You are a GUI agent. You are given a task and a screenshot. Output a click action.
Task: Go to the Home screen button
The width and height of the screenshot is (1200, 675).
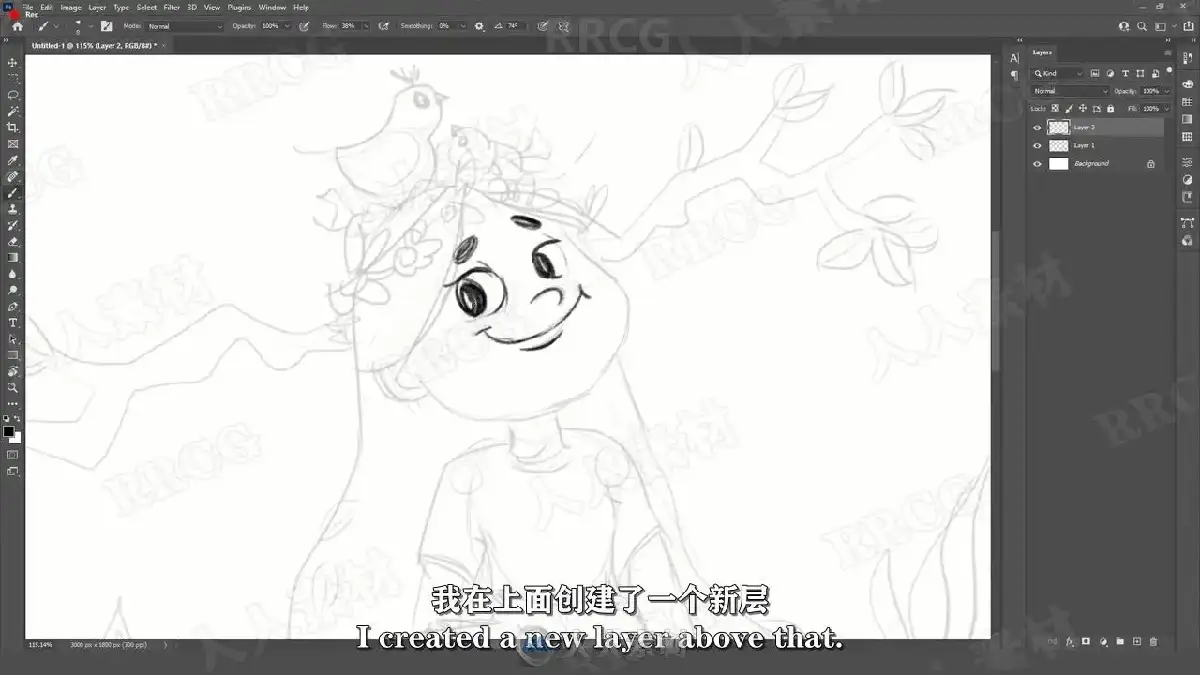pyautogui.click(x=17, y=26)
